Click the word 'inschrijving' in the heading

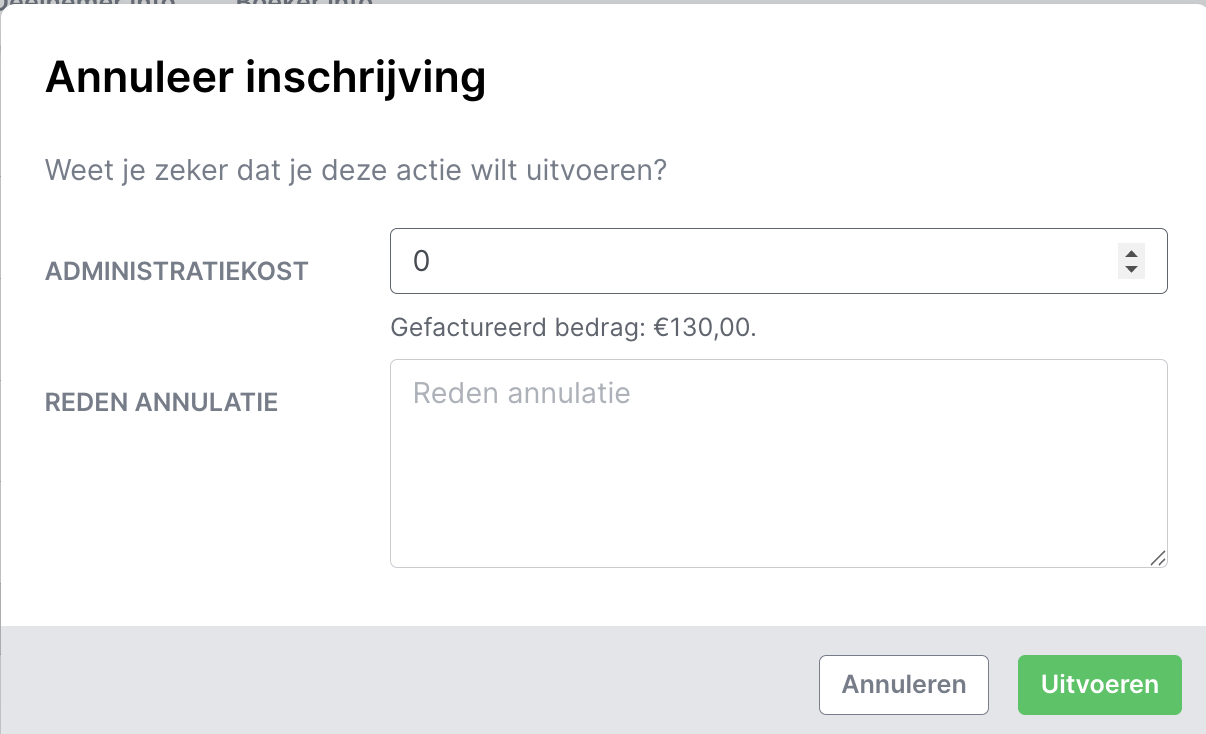tap(368, 78)
